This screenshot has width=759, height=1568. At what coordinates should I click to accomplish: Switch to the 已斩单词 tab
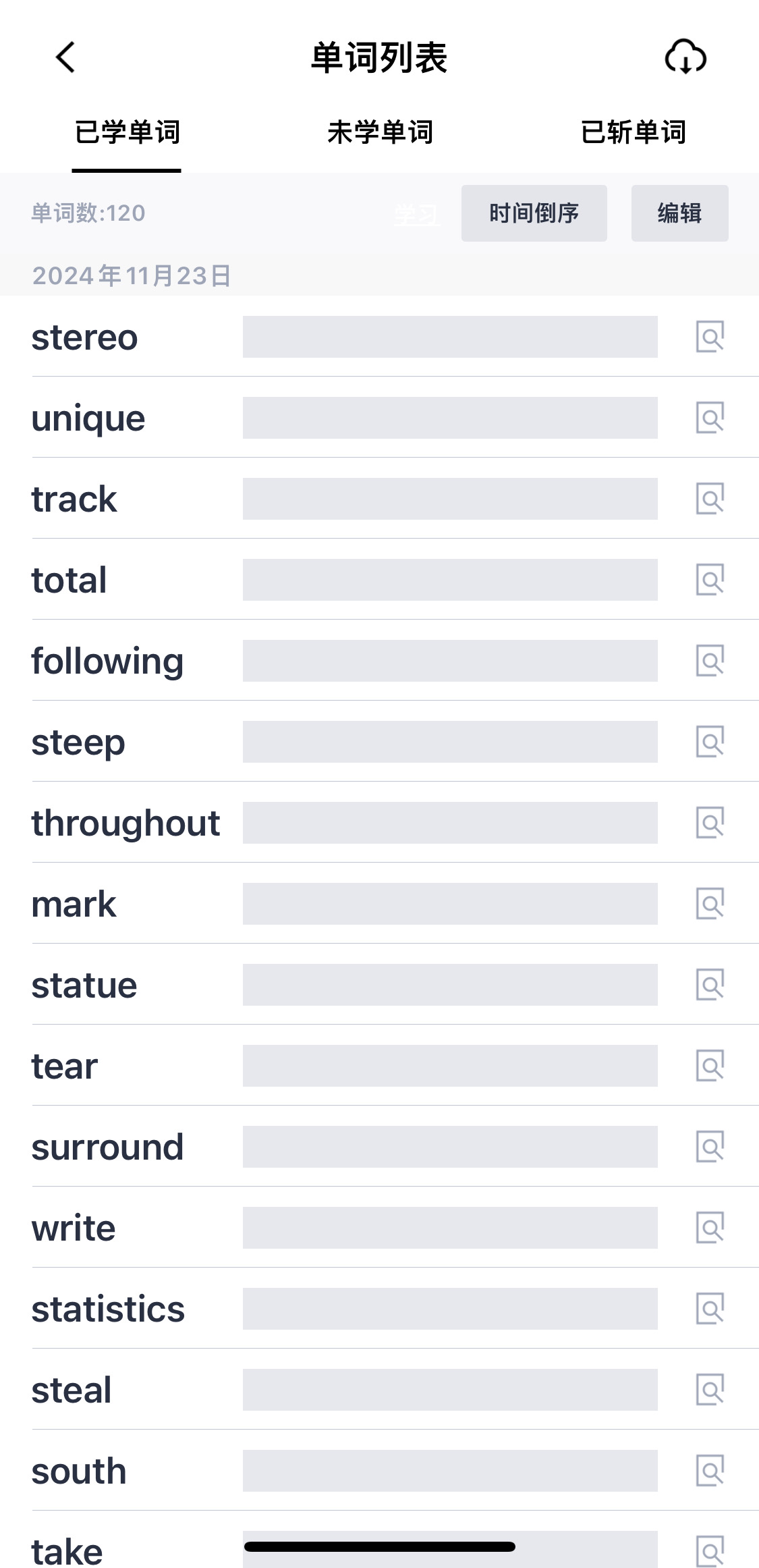point(633,132)
